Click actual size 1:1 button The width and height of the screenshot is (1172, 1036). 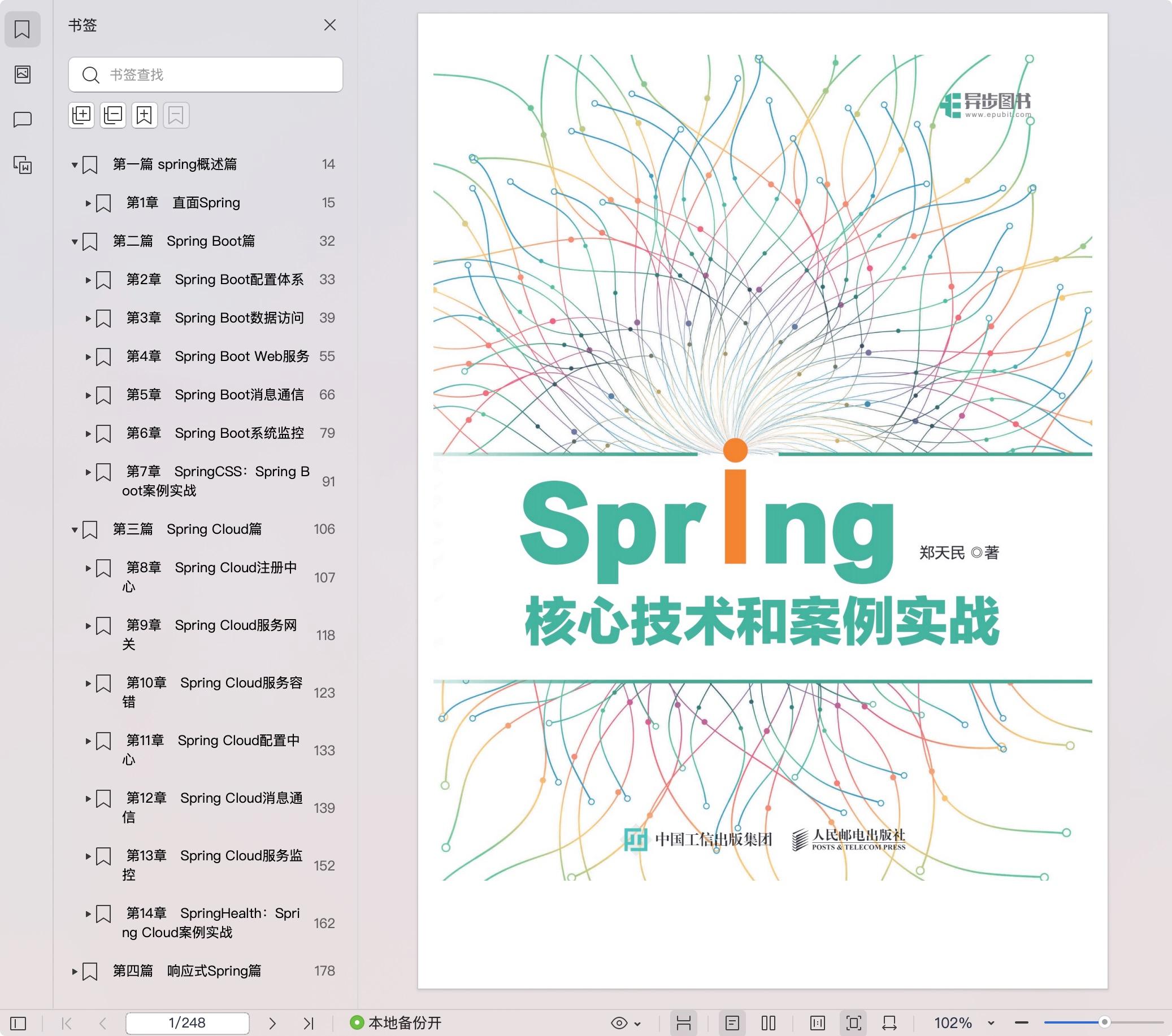click(x=818, y=1023)
